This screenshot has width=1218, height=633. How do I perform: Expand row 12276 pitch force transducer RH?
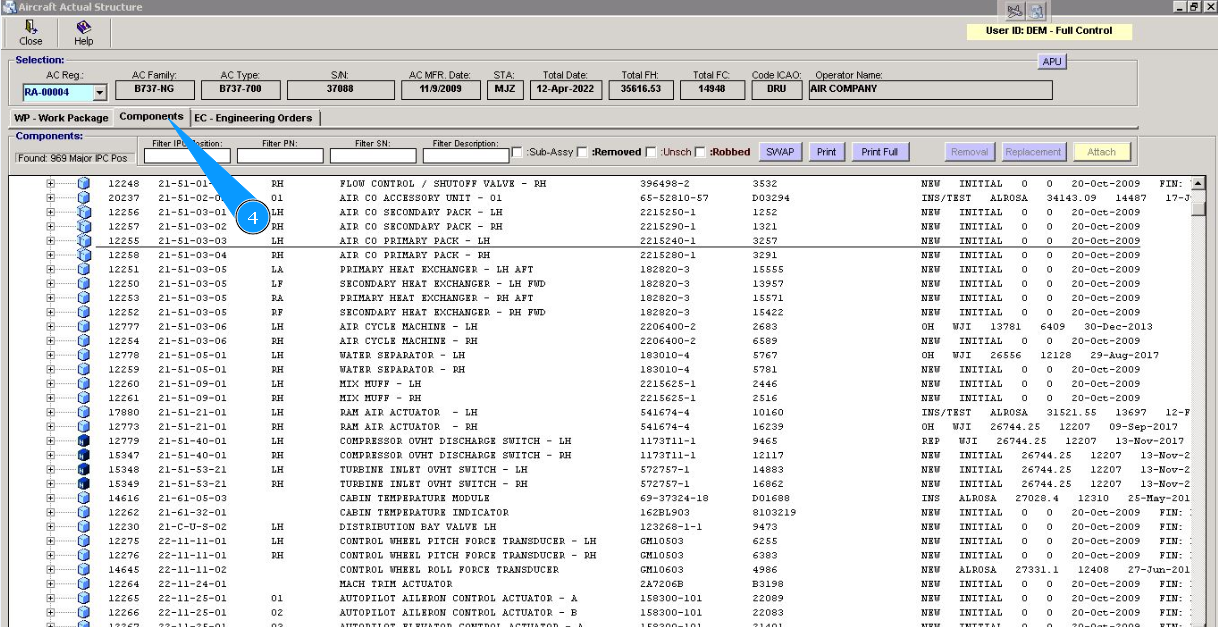coord(50,555)
